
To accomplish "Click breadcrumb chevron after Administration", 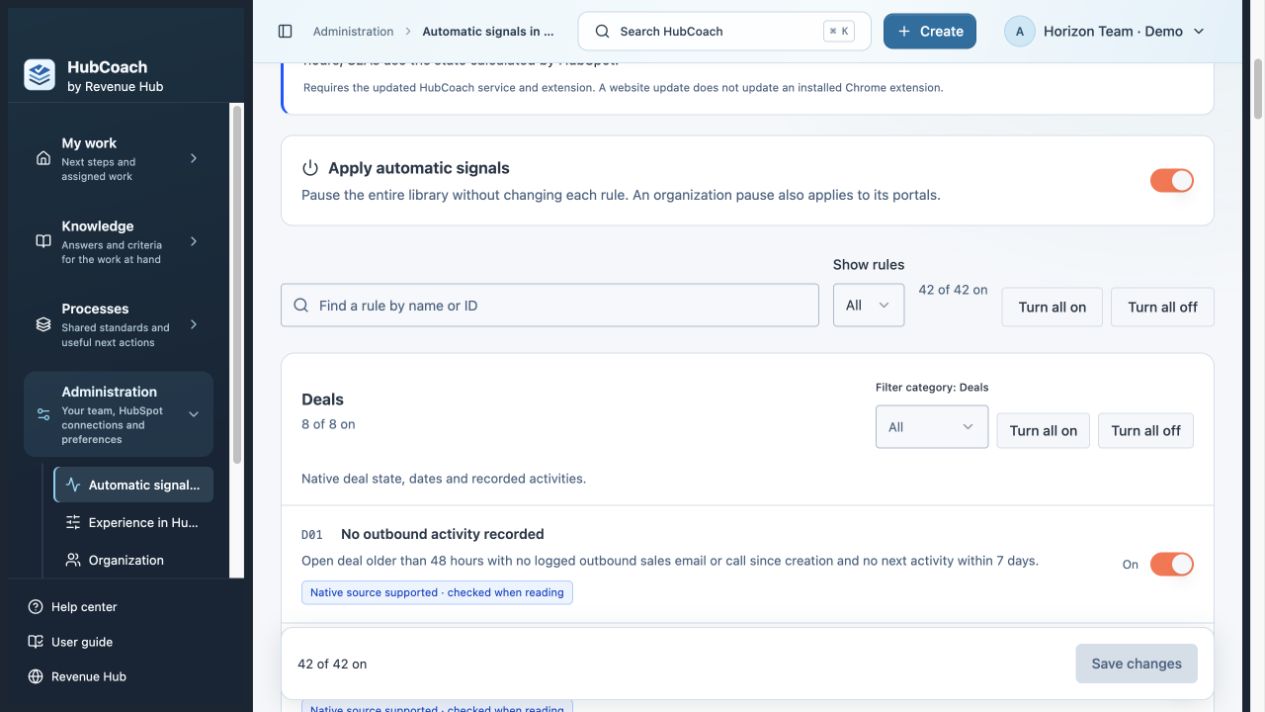I will 408,31.
